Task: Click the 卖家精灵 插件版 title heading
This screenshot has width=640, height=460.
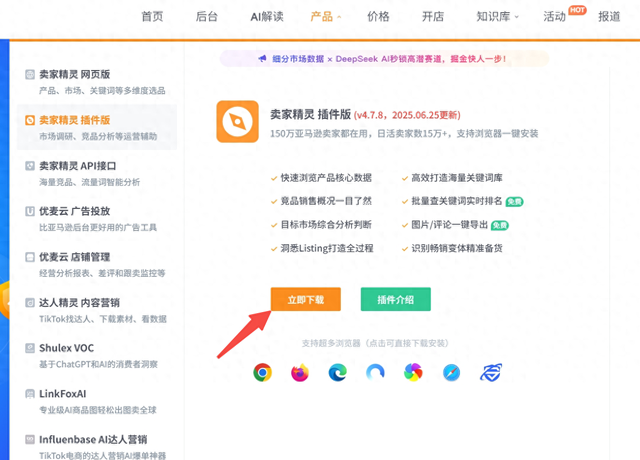Action: 311,115
